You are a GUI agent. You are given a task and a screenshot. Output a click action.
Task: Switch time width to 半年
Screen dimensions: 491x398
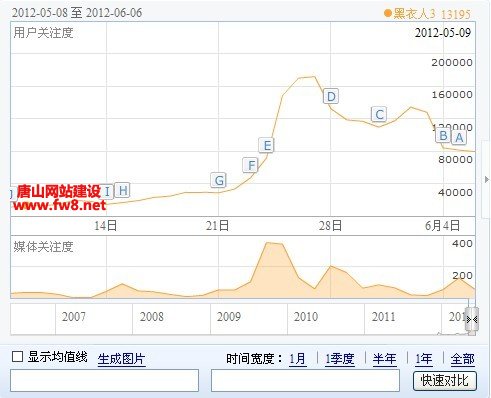click(385, 359)
